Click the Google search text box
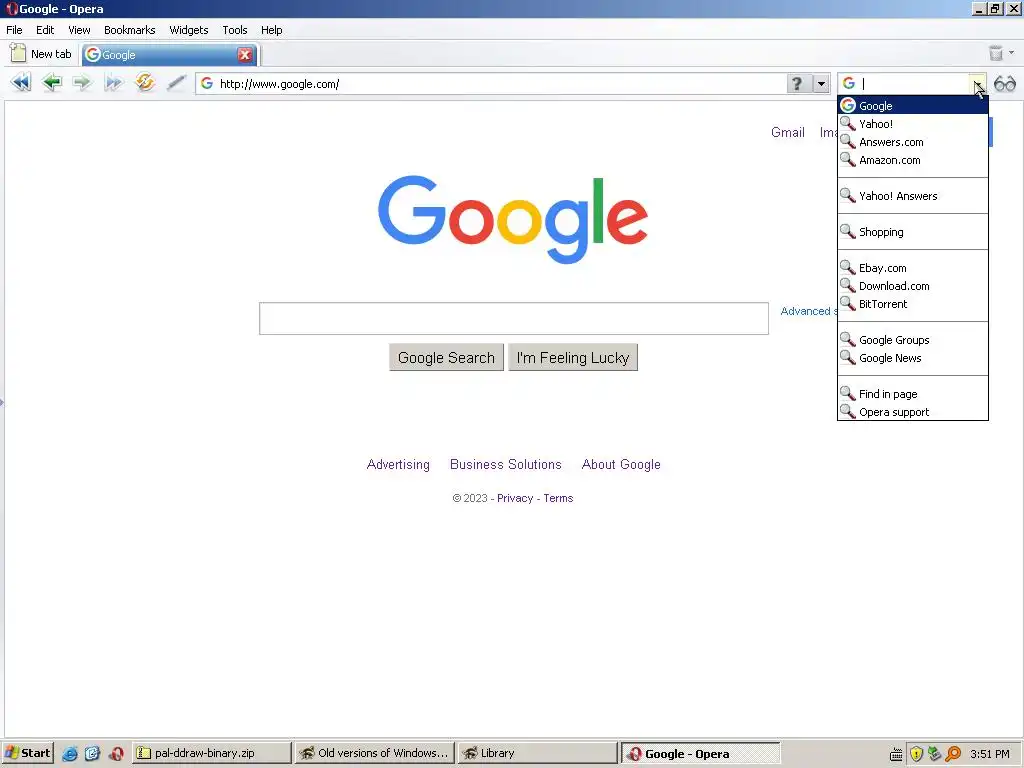 tap(513, 318)
